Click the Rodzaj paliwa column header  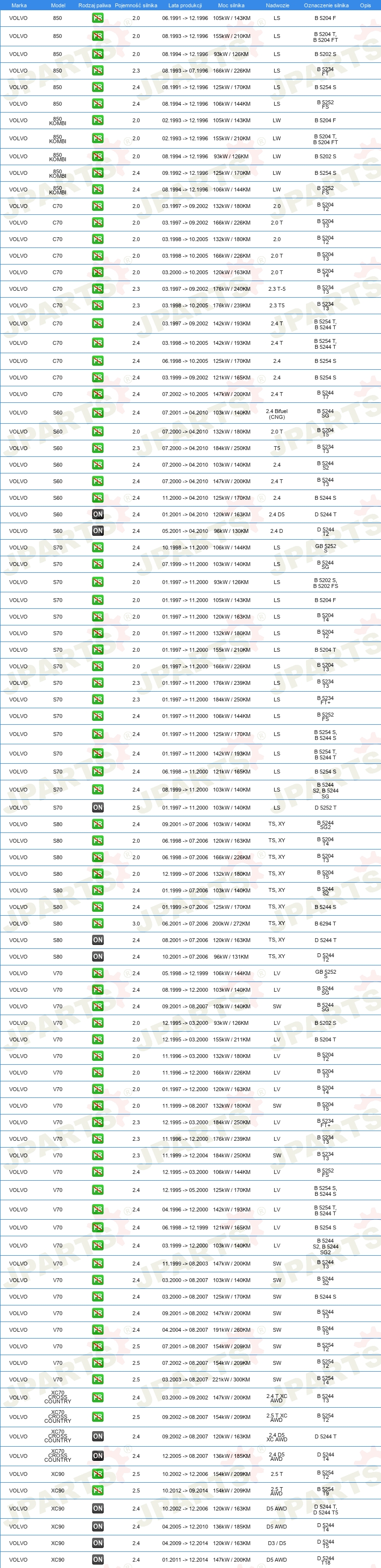tap(95, 5)
